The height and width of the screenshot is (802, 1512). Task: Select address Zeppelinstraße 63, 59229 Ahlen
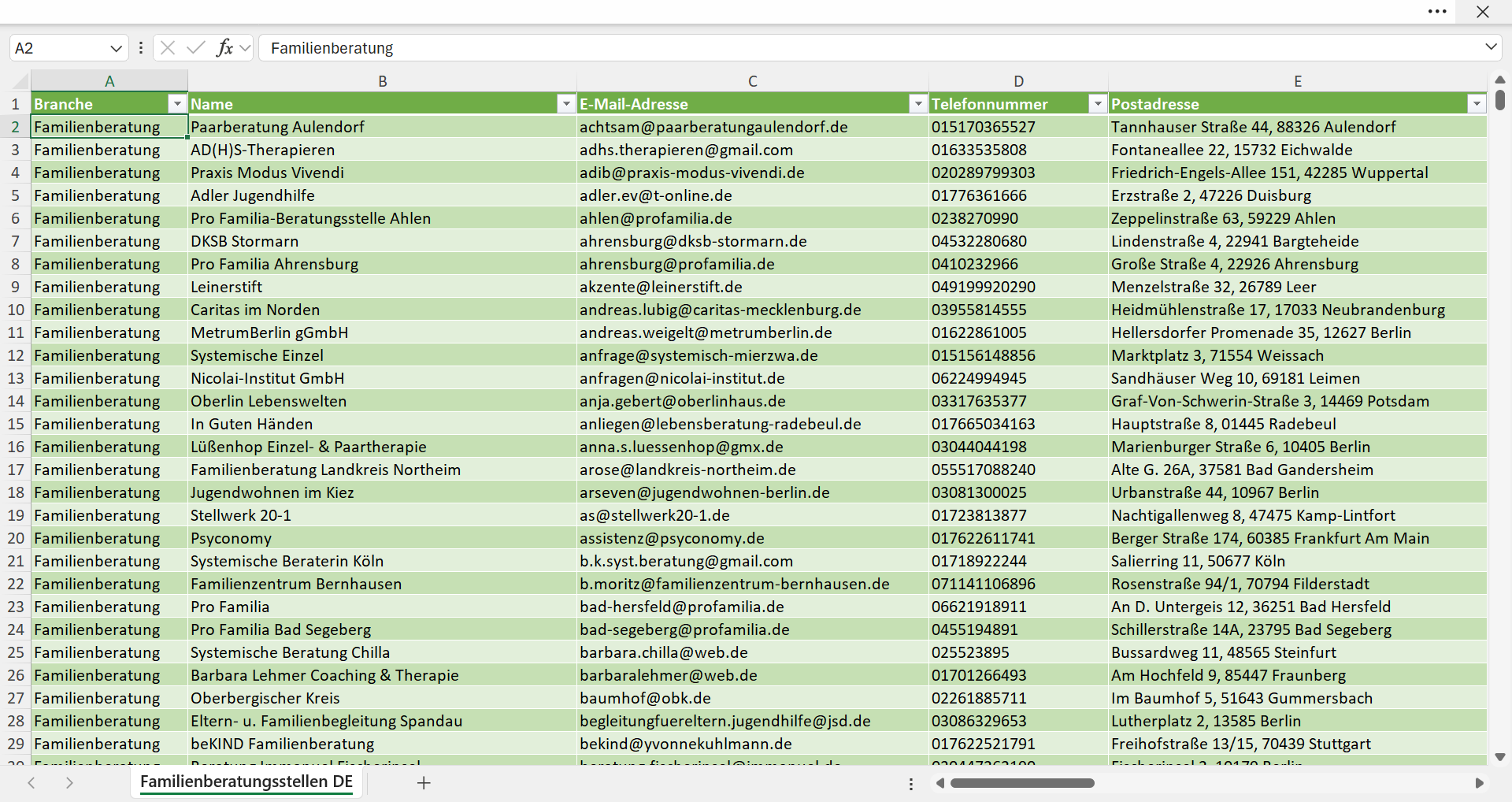point(1298,218)
